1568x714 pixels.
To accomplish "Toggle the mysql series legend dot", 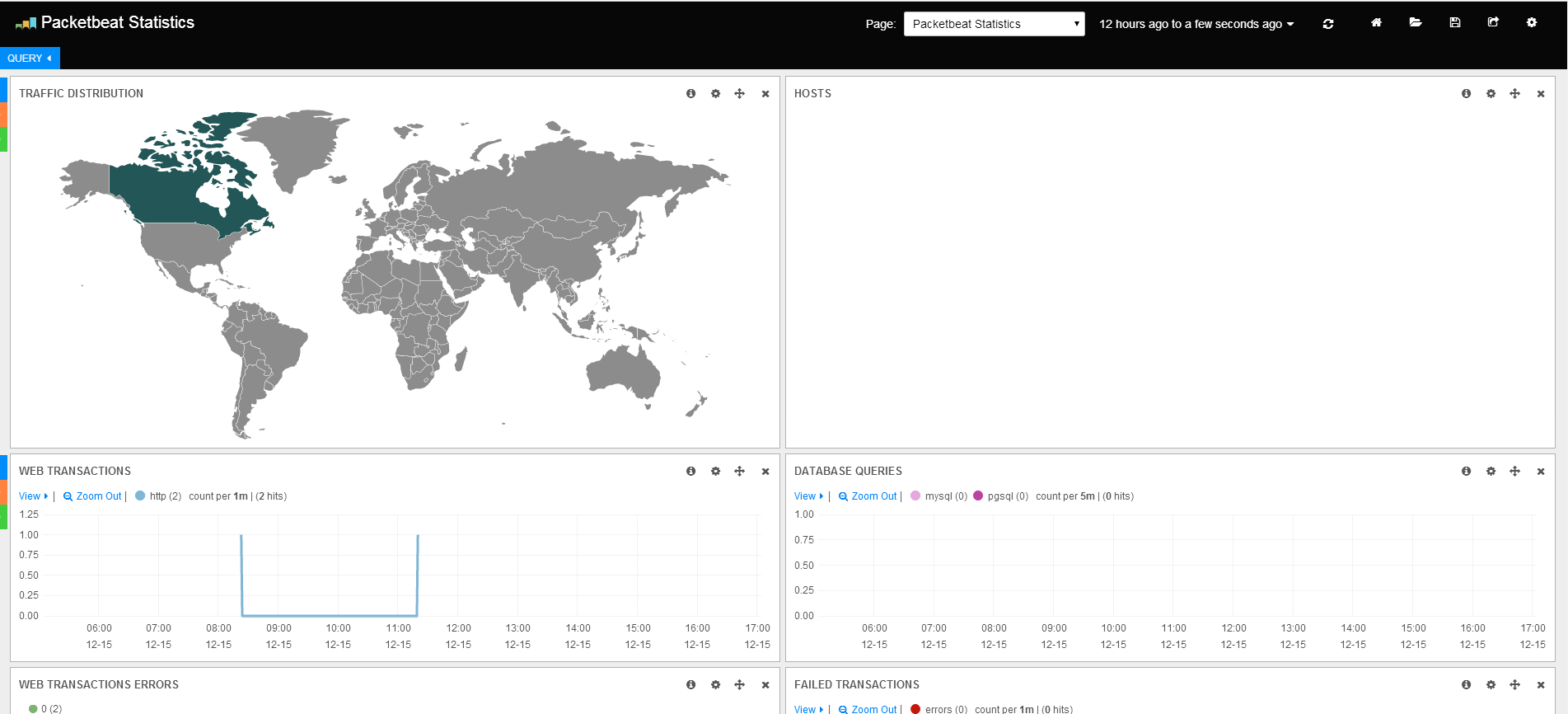I will (915, 496).
